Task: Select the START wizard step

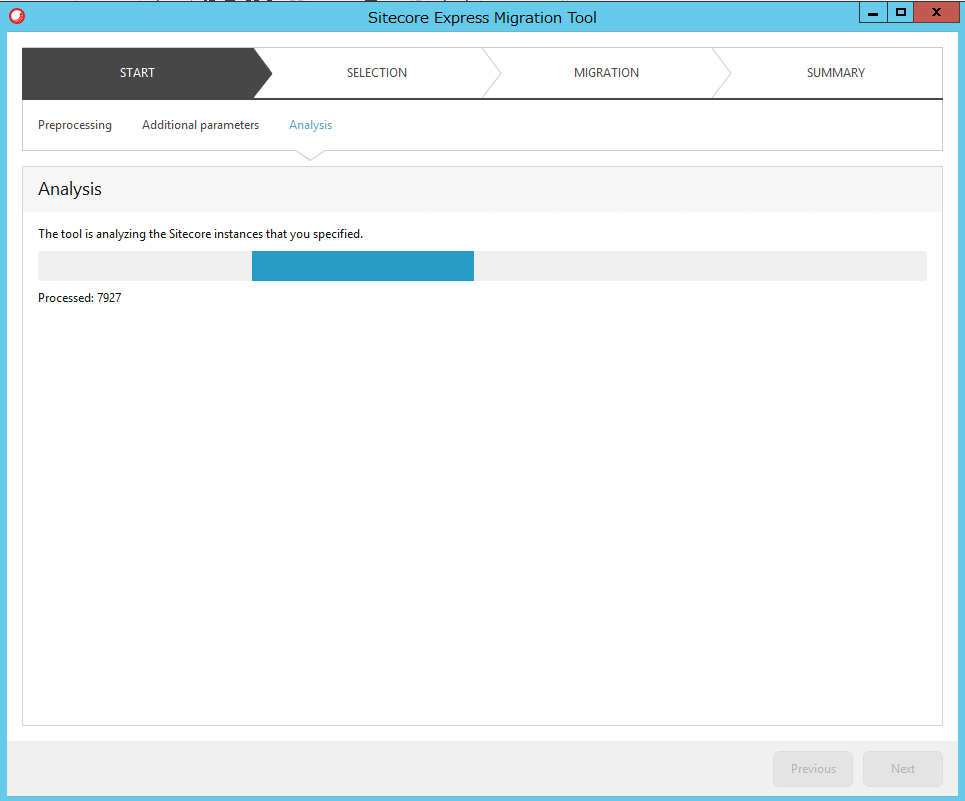Action: point(138,73)
